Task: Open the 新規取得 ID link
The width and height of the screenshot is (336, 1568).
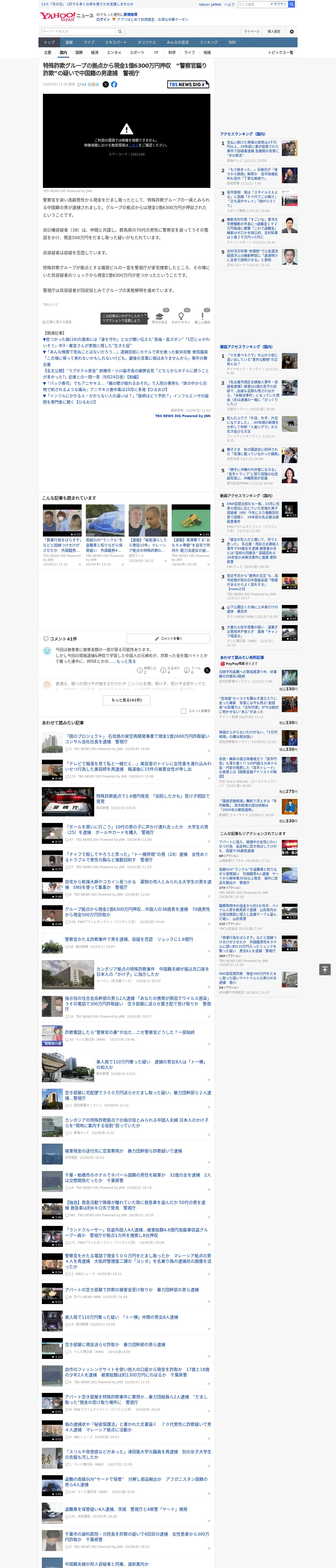Action: 131,14
